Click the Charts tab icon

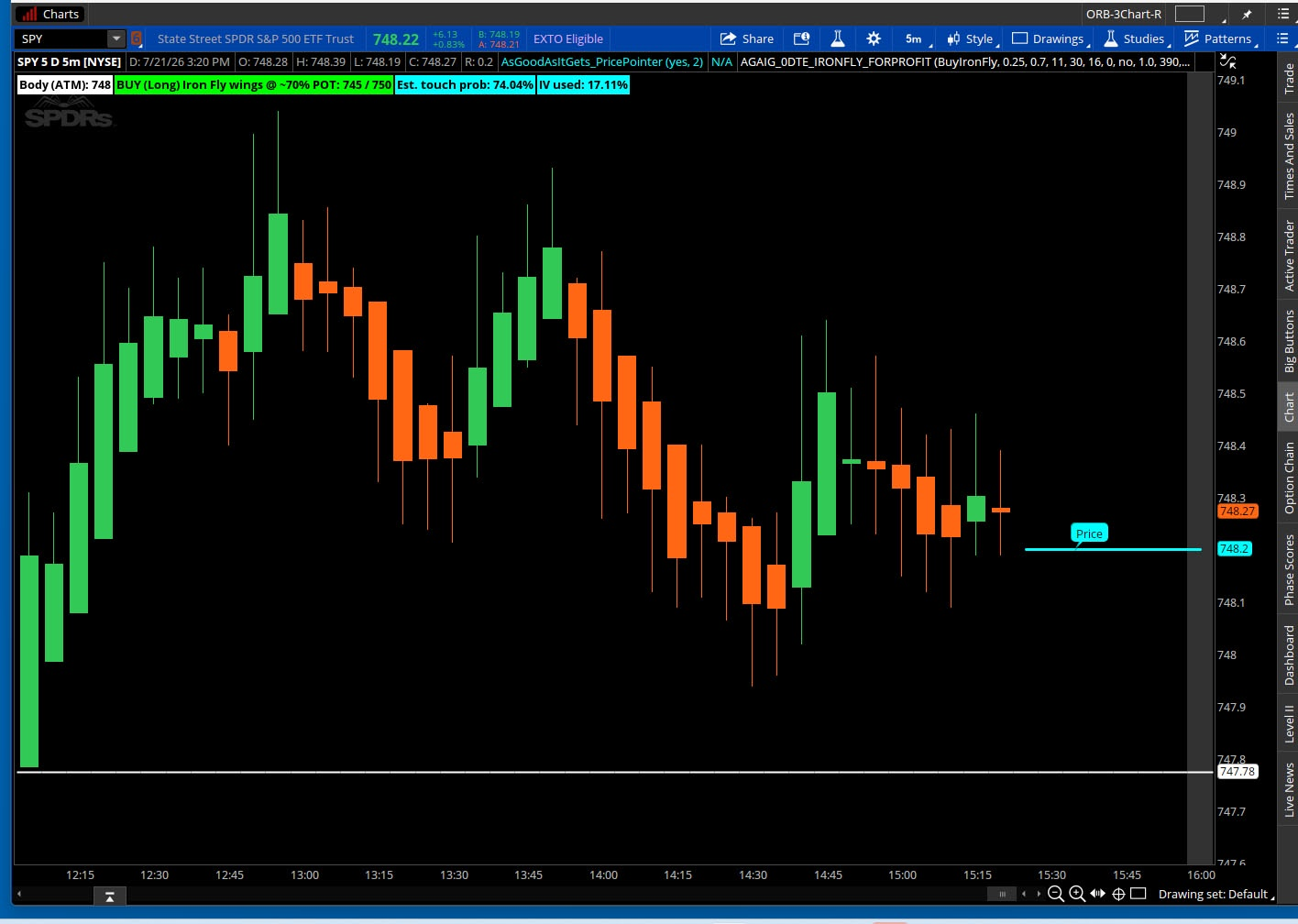coord(30,14)
